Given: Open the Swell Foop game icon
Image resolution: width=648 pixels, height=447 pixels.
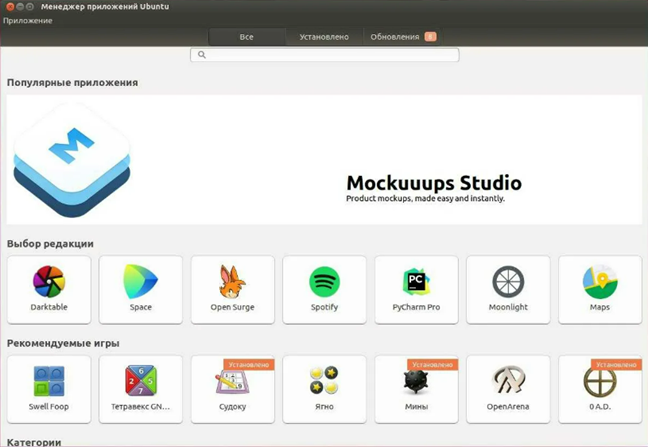Looking at the screenshot, I should 49,381.
